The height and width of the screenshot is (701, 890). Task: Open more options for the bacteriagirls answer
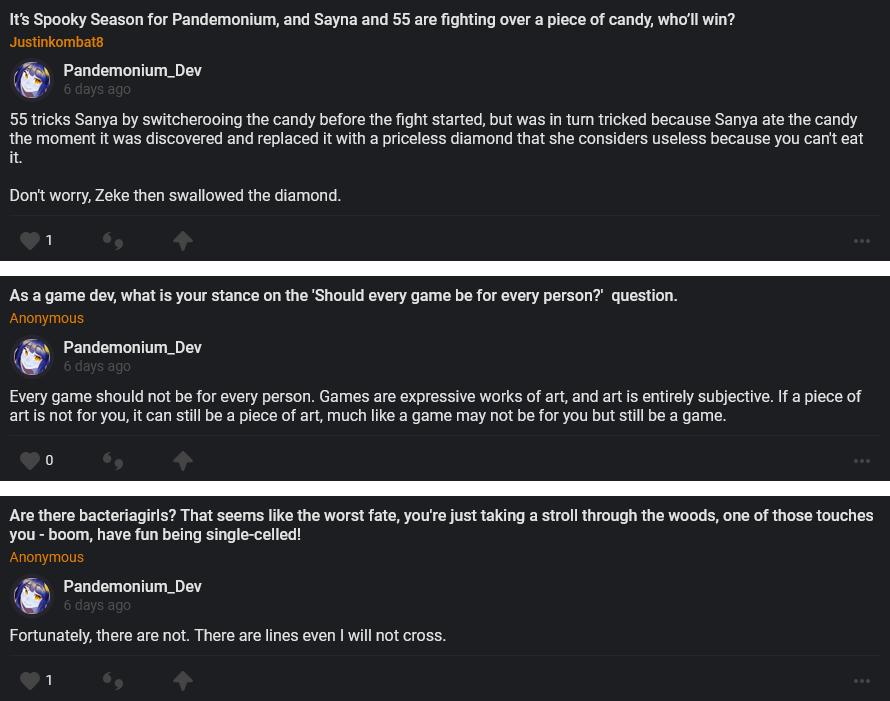coord(862,681)
